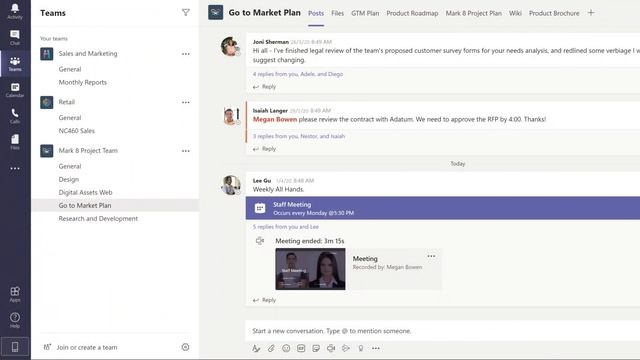This screenshot has width=640, height=360.
Task: Switch to the Files tab
Action: point(338,13)
